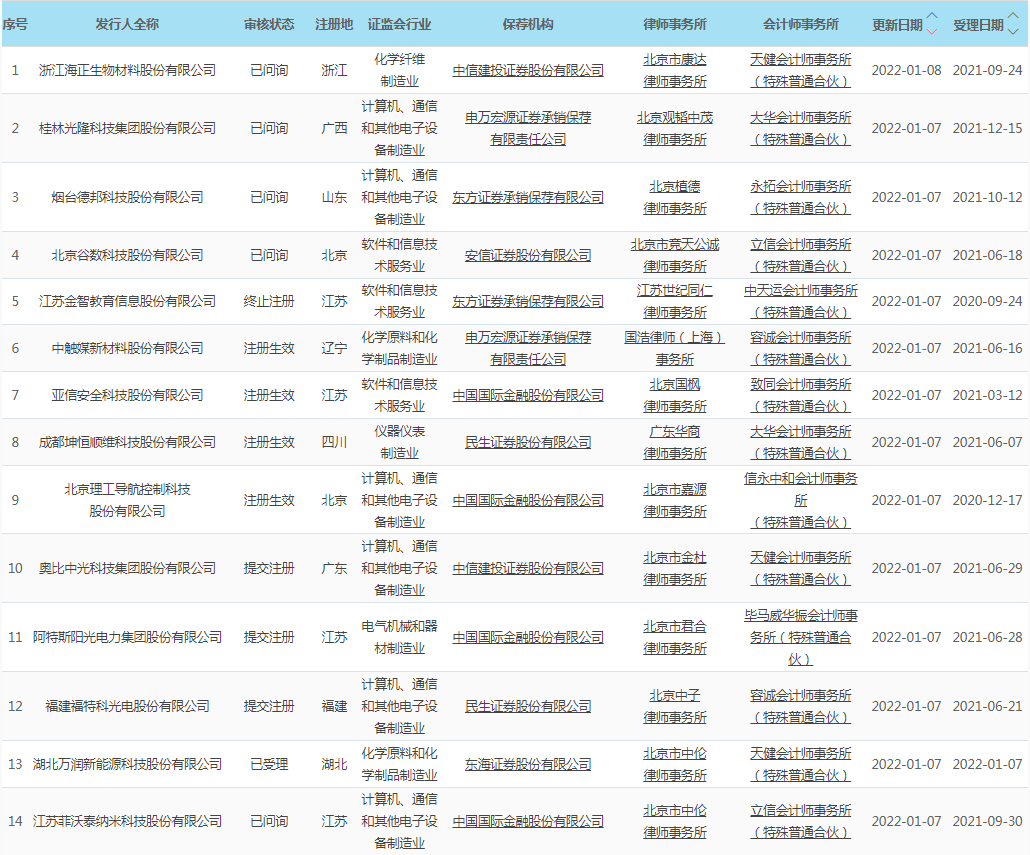Sort 更新日期 column descending with red down arrow

point(932,31)
